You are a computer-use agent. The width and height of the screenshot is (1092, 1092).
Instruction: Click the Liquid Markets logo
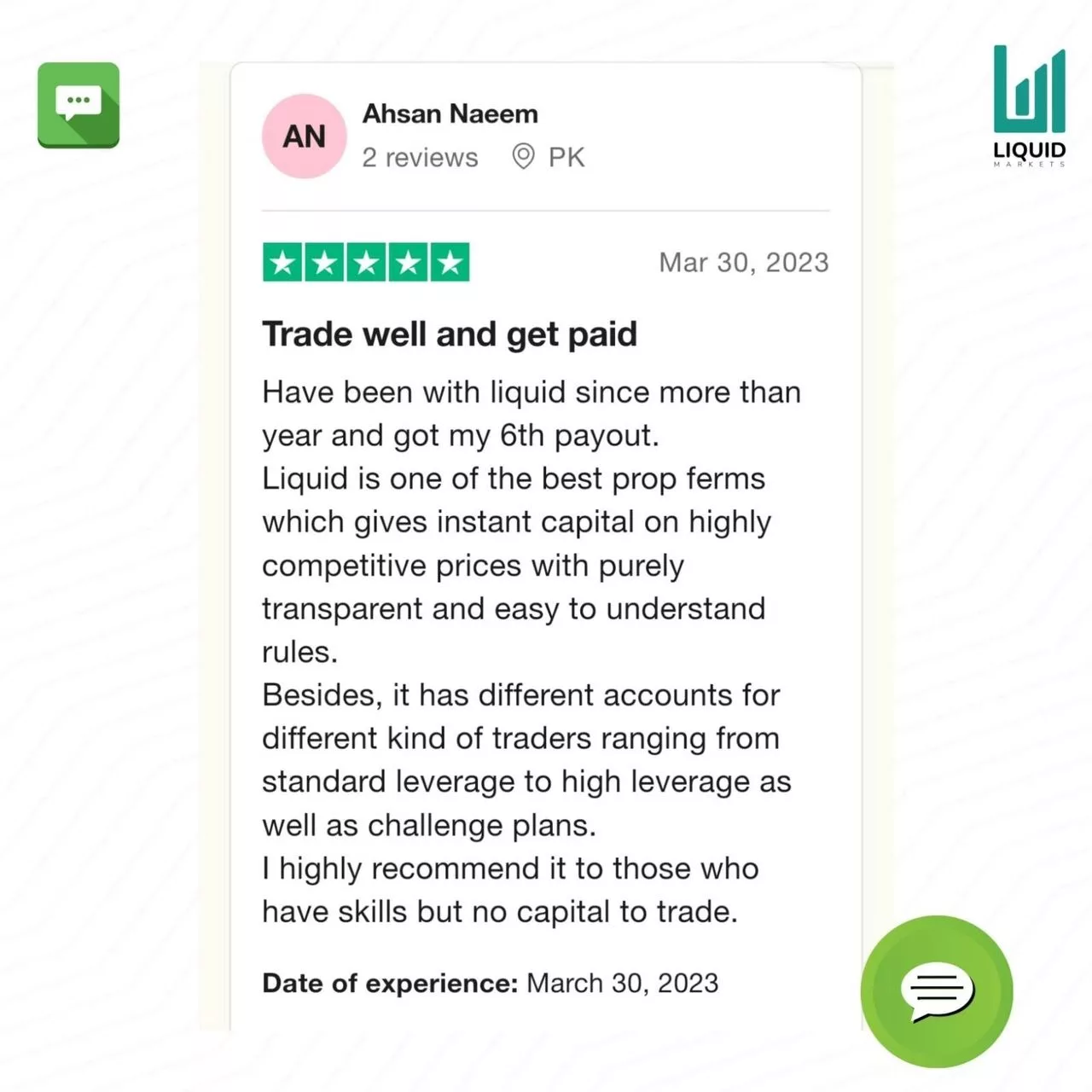point(1029,106)
